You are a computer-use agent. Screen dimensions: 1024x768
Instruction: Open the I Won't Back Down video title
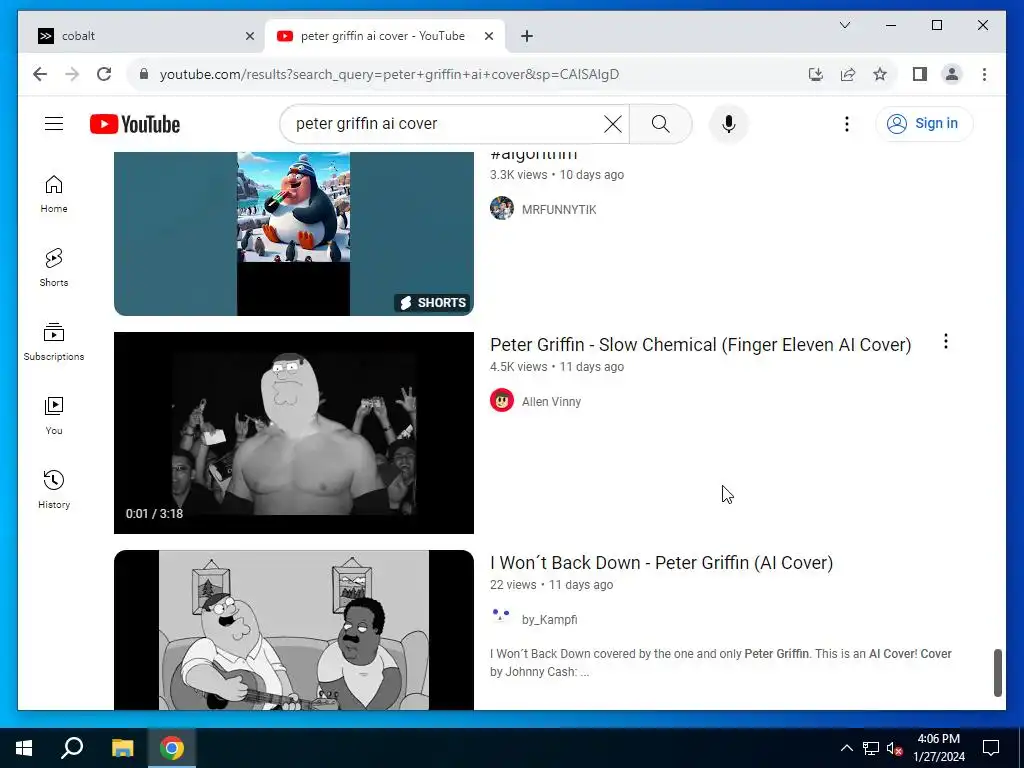(x=662, y=563)
